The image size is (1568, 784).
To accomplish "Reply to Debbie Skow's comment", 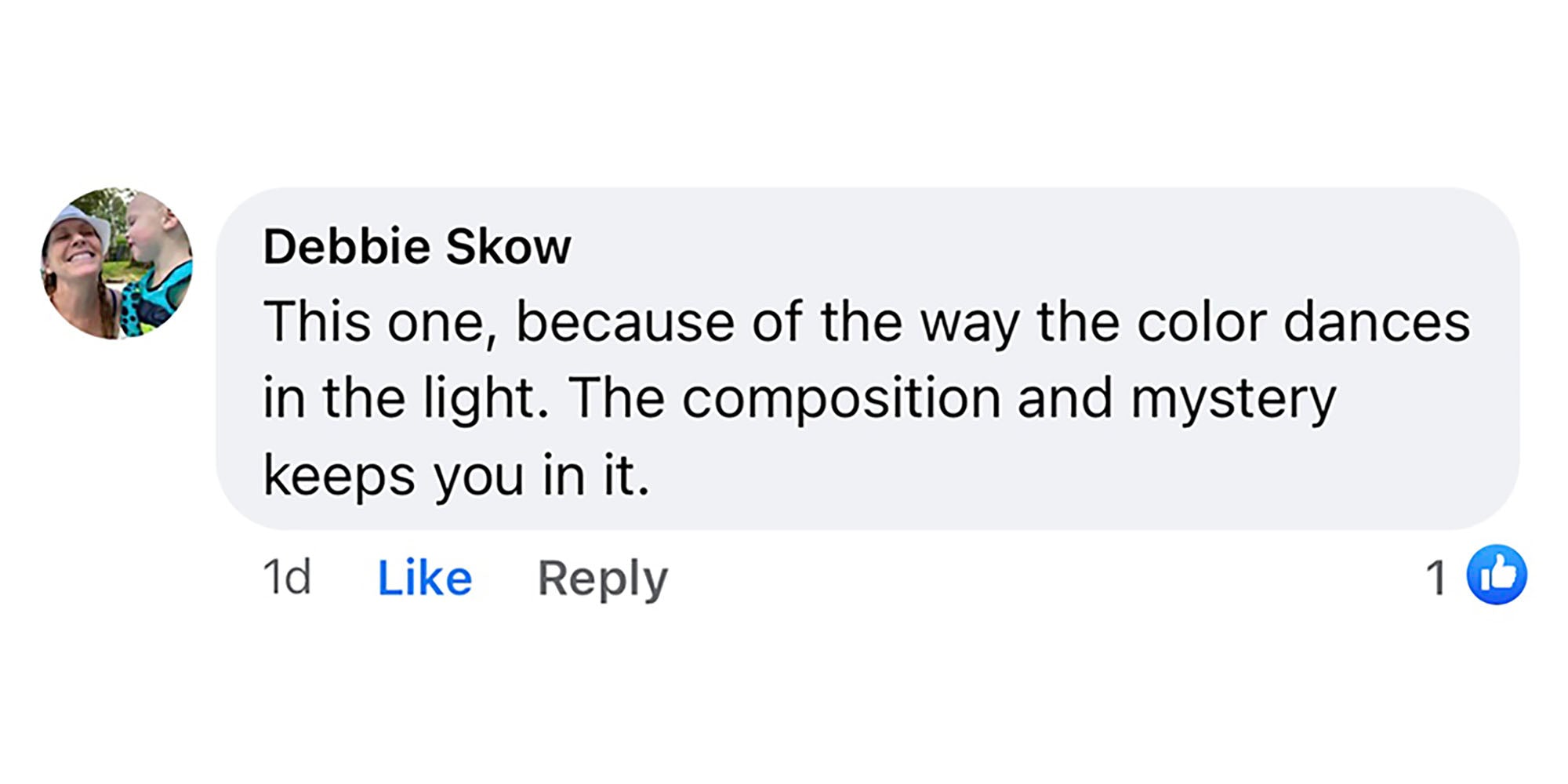I will coord(602,579).
